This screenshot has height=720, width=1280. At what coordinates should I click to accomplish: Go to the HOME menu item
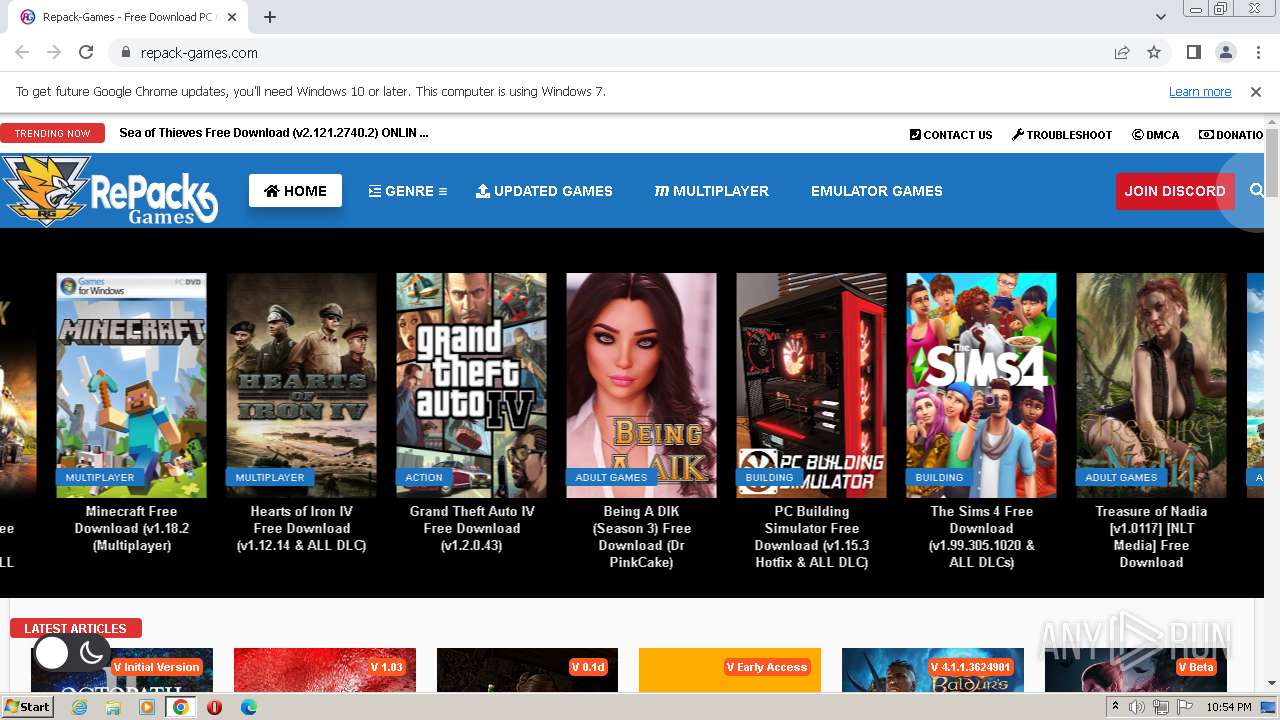tap(295, 191)
